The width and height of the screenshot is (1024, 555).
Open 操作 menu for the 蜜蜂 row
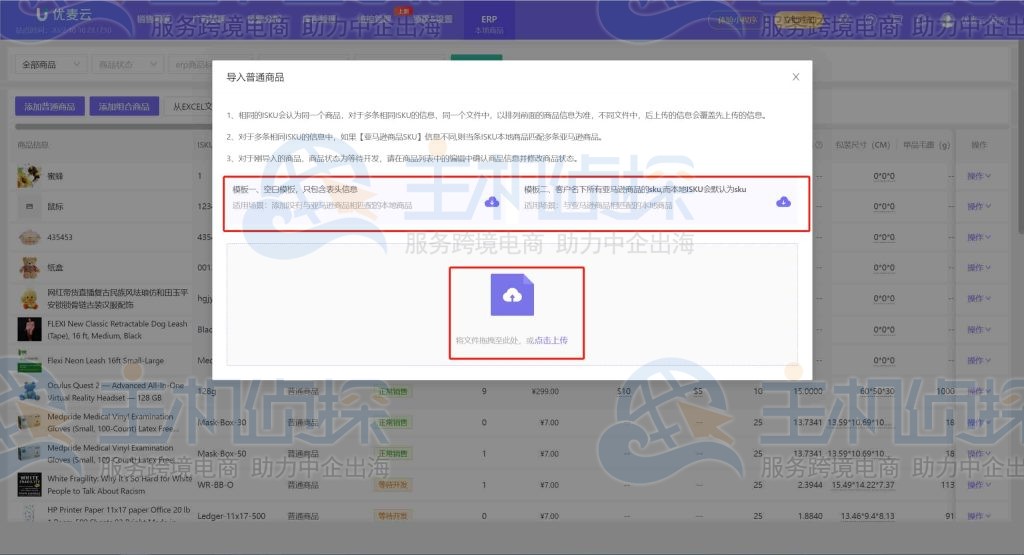tap(978, 176)
